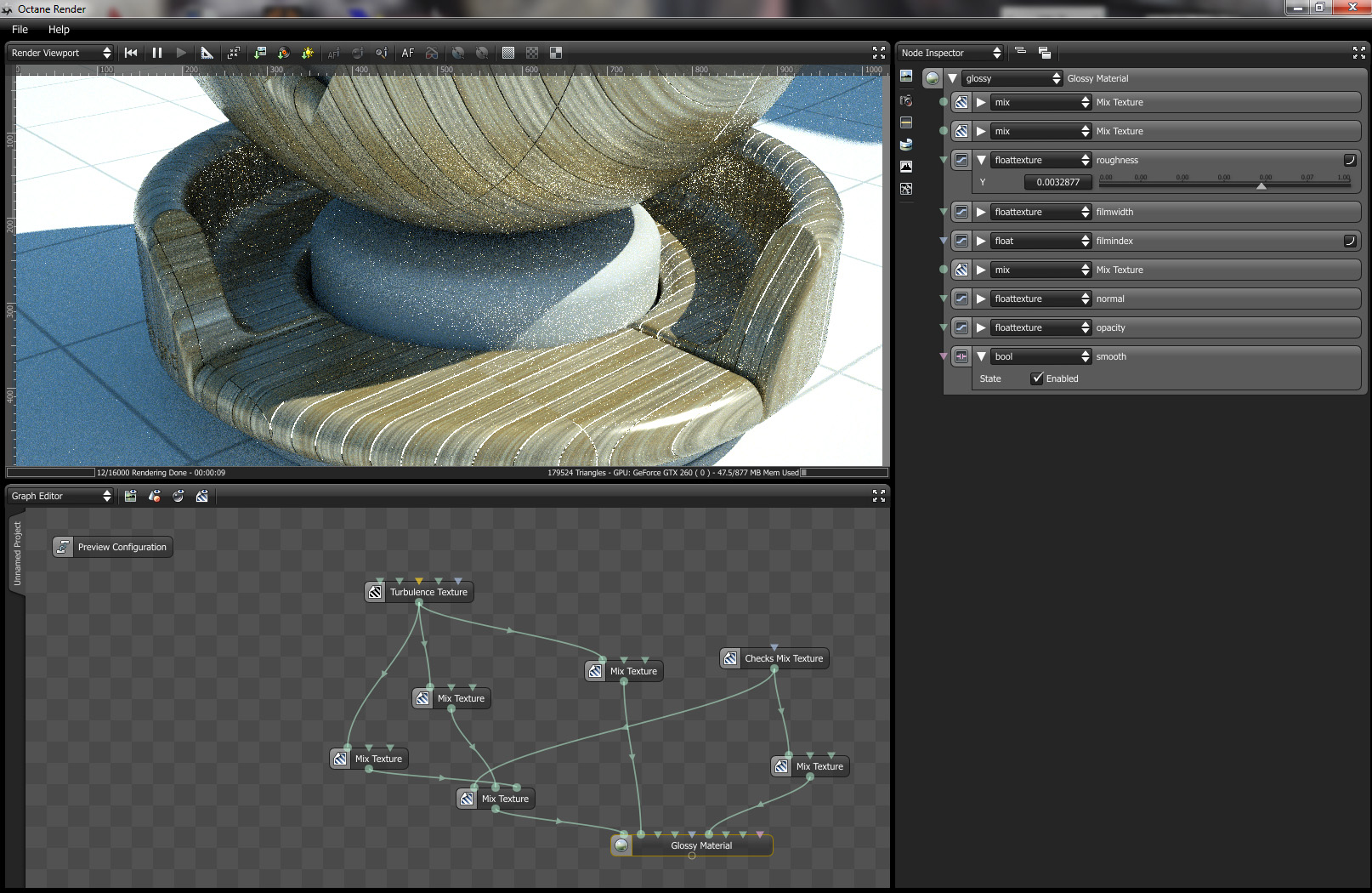Image resolution: width=1372 pixels, height=893 pixels.
Task: Click the stereo 3D glasses icon
Action: pos(432,53)
